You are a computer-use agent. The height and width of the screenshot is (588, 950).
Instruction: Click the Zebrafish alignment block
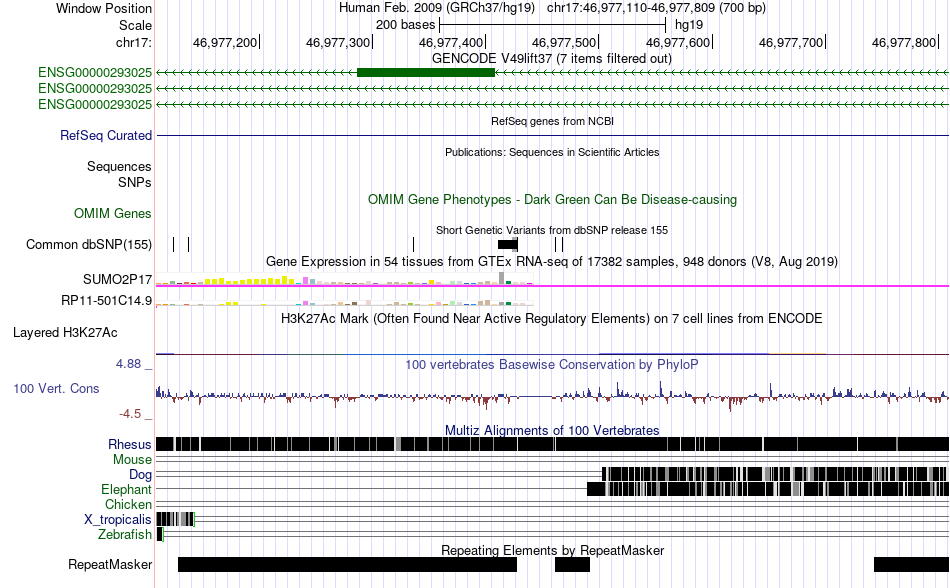160,534
